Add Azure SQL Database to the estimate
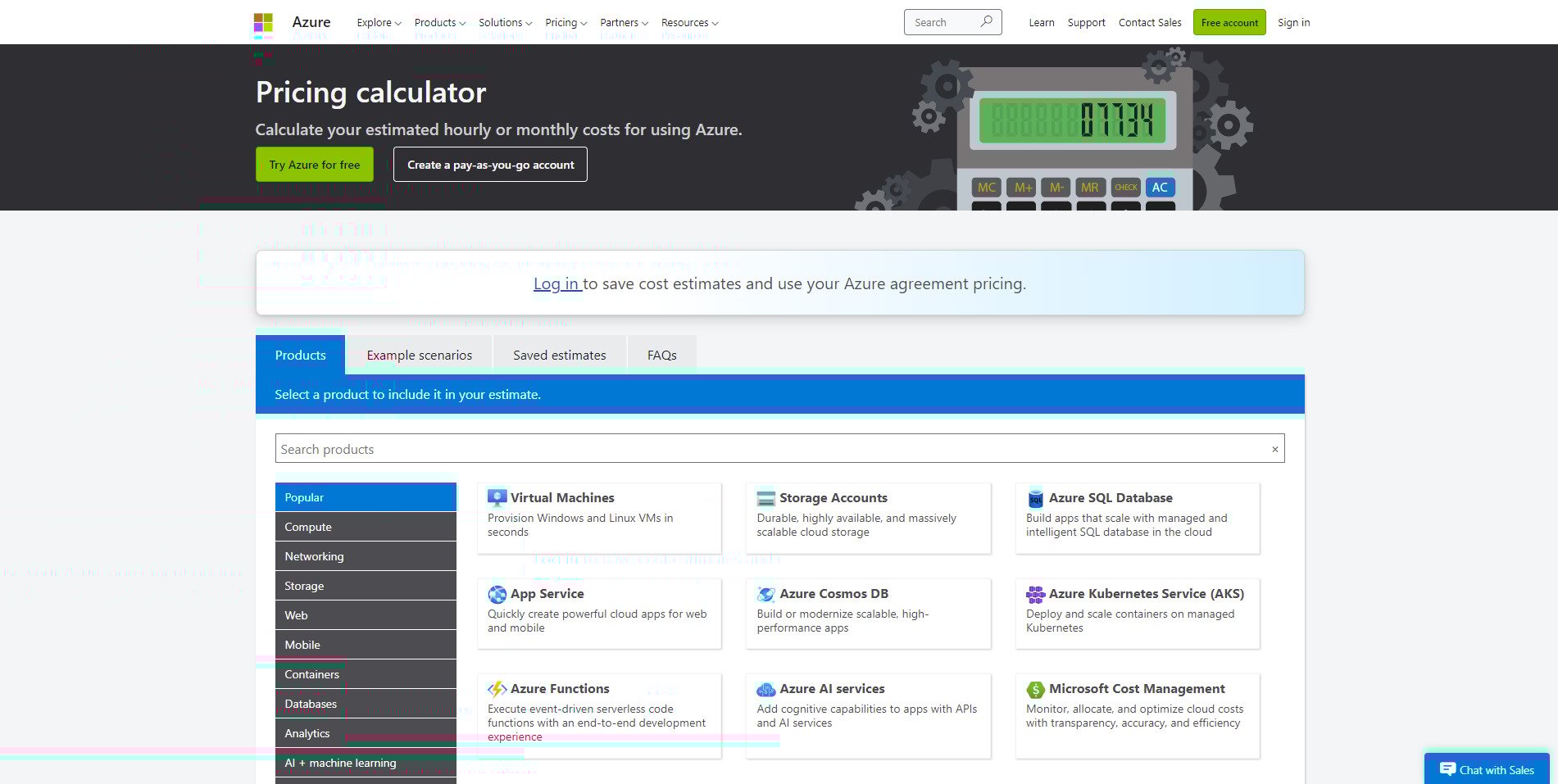This screenshot has height=784, width=1558. 1138,518
